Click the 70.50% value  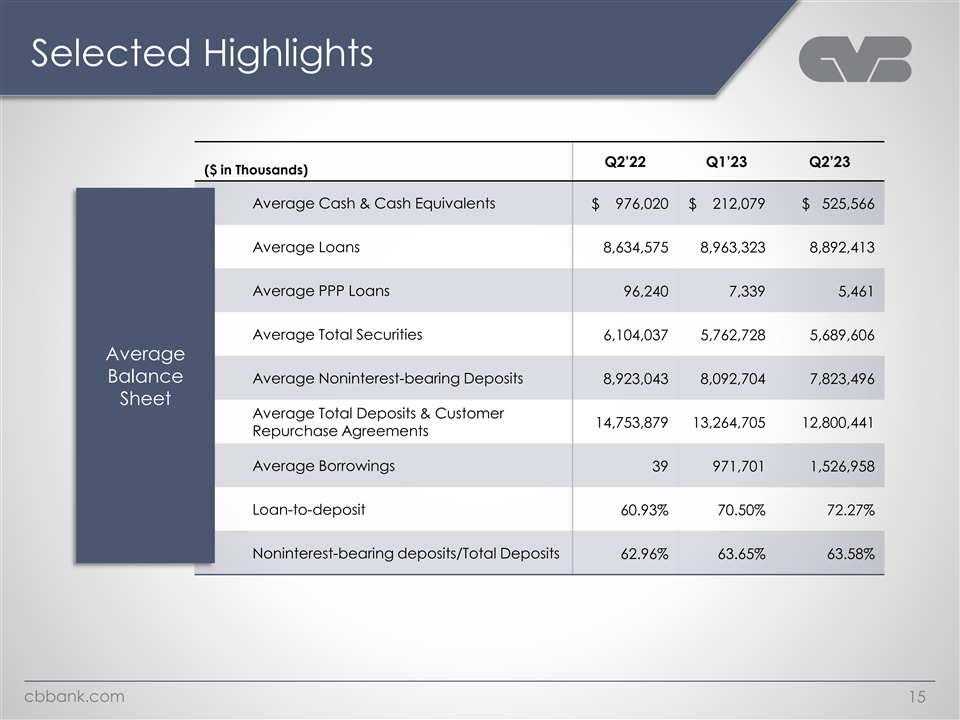[741, 510]
